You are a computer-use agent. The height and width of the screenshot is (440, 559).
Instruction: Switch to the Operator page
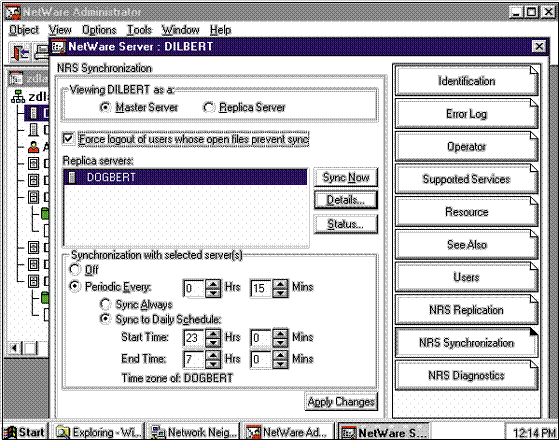coord(466,147)
